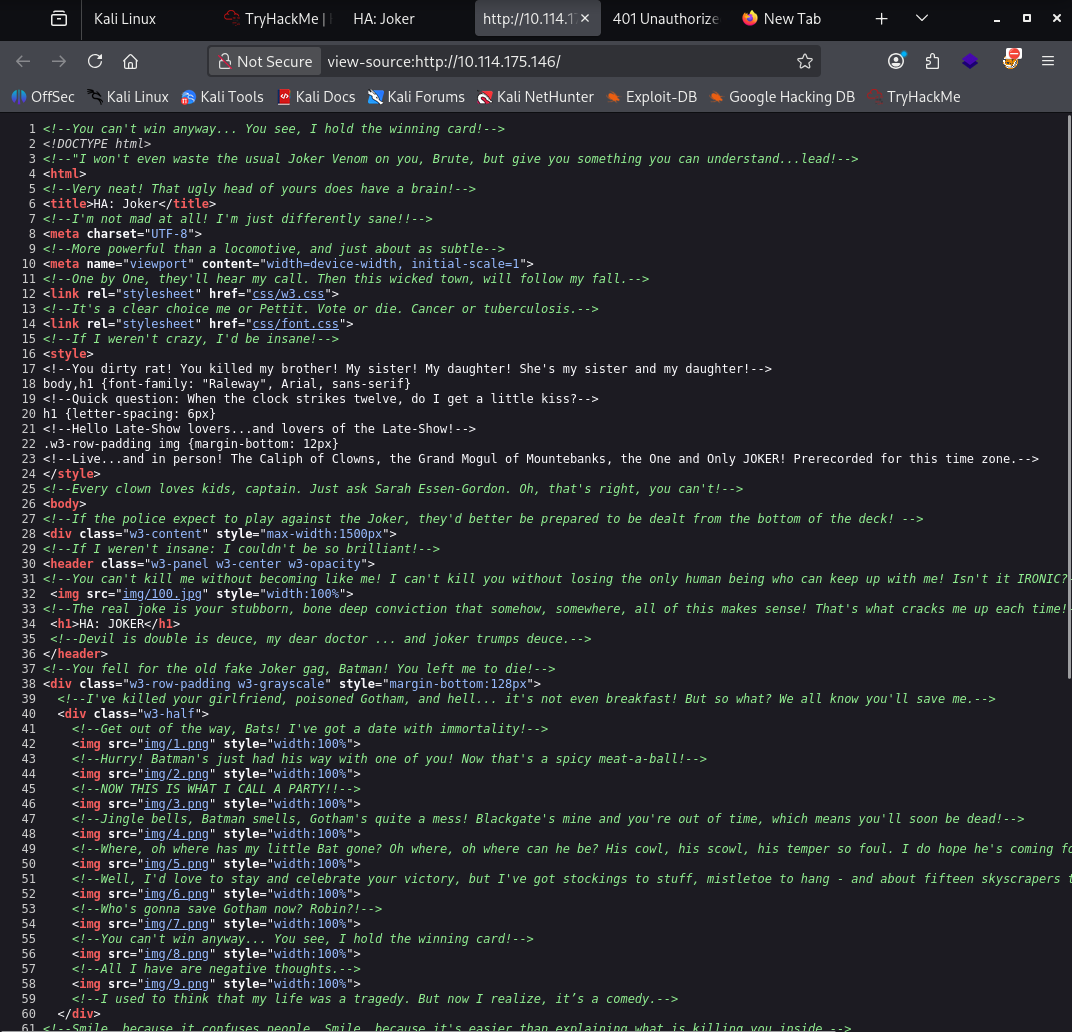Bookmark this page with the star icon
The width and height of the screenshot is (1072, 1032).
(804, 62)
